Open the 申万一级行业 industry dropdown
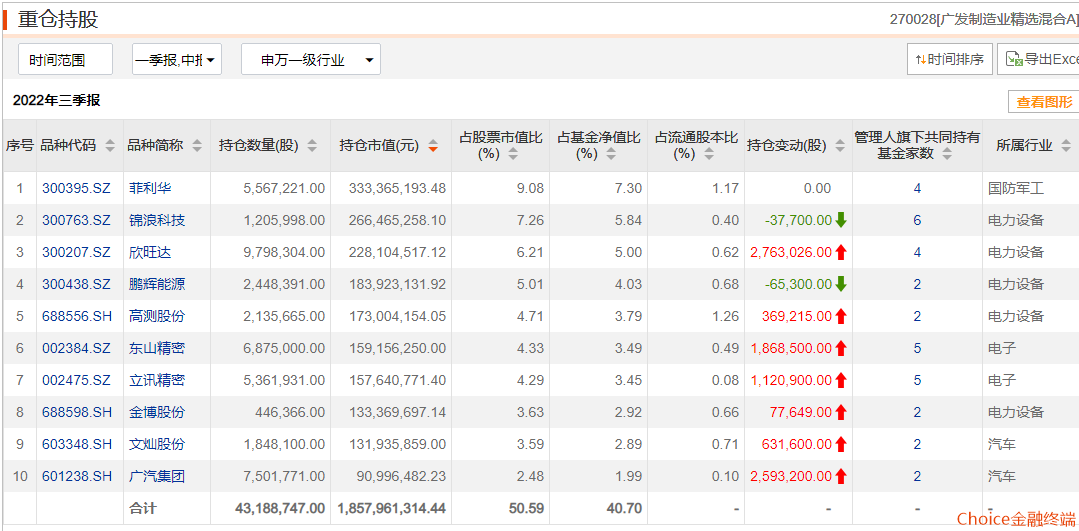 pyautogui.click(x=310, y=60)
